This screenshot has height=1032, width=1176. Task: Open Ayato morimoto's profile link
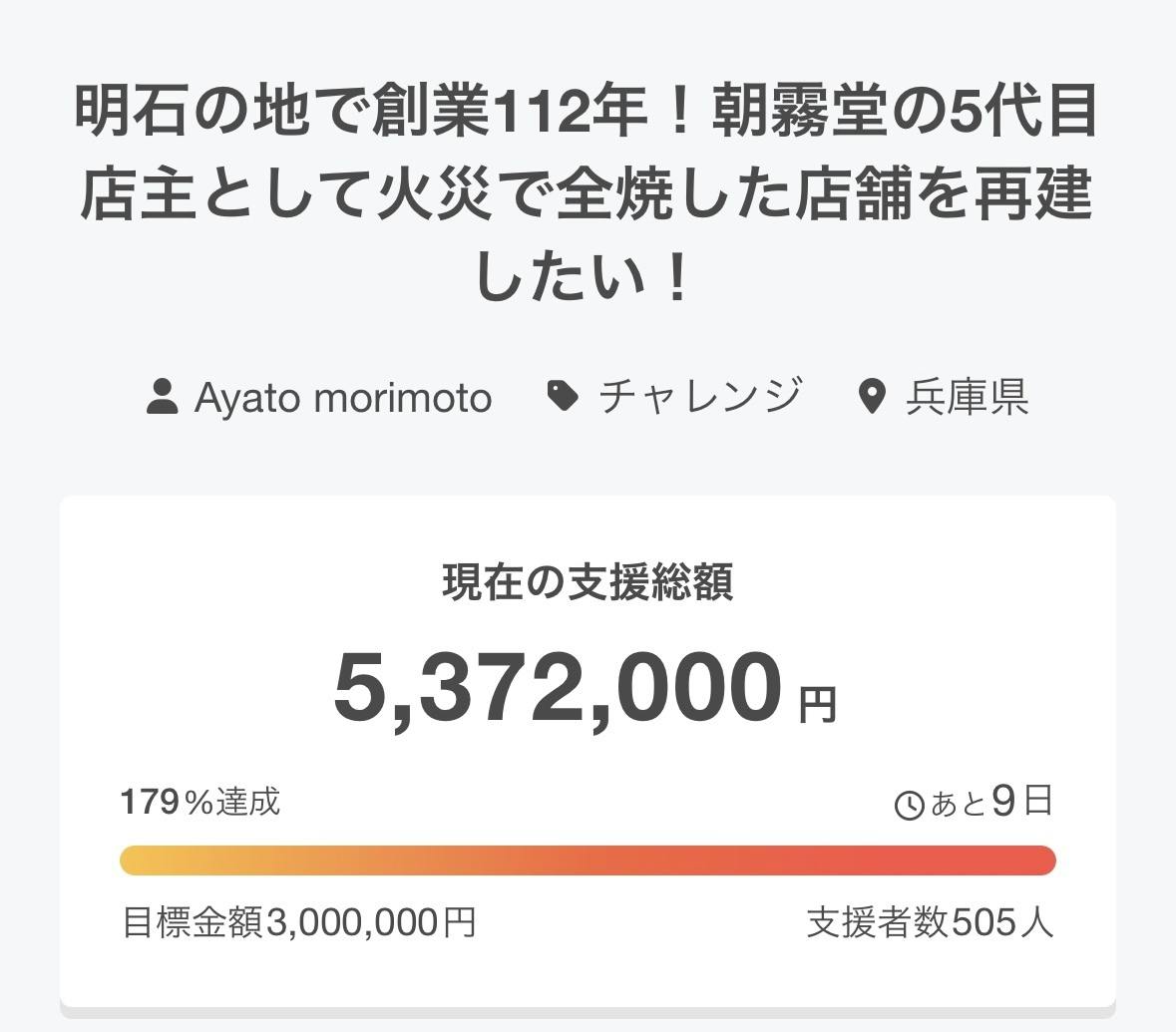342,398
